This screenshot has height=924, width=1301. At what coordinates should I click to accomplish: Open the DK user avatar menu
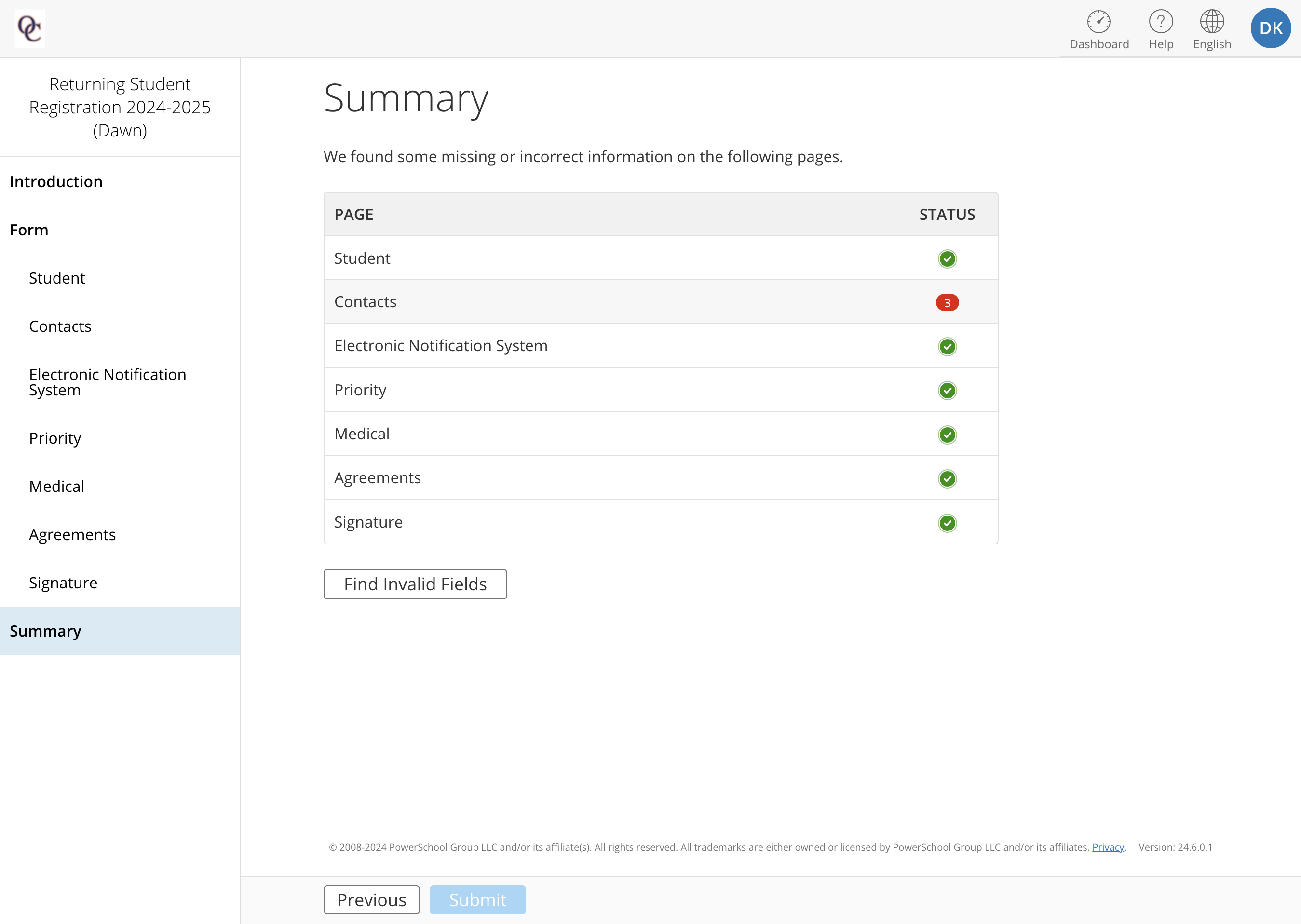pos(1270,28)
